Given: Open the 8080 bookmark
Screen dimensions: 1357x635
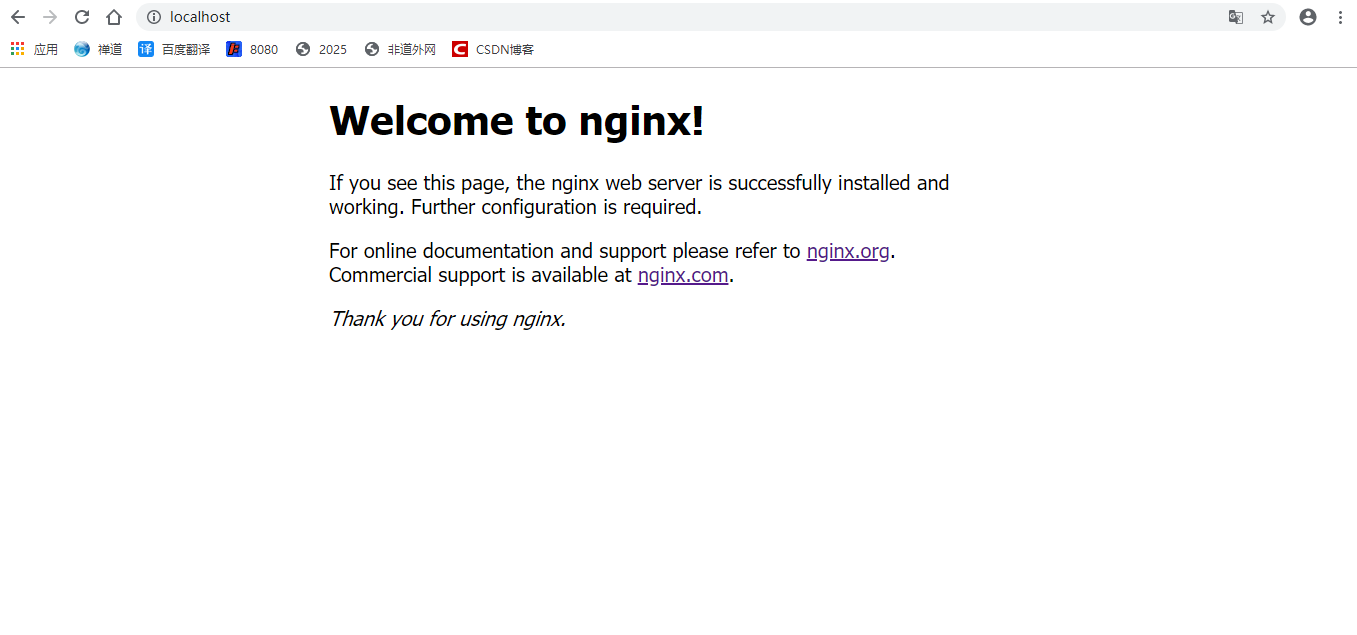Looking at the screenshot, I should (252, 49).
